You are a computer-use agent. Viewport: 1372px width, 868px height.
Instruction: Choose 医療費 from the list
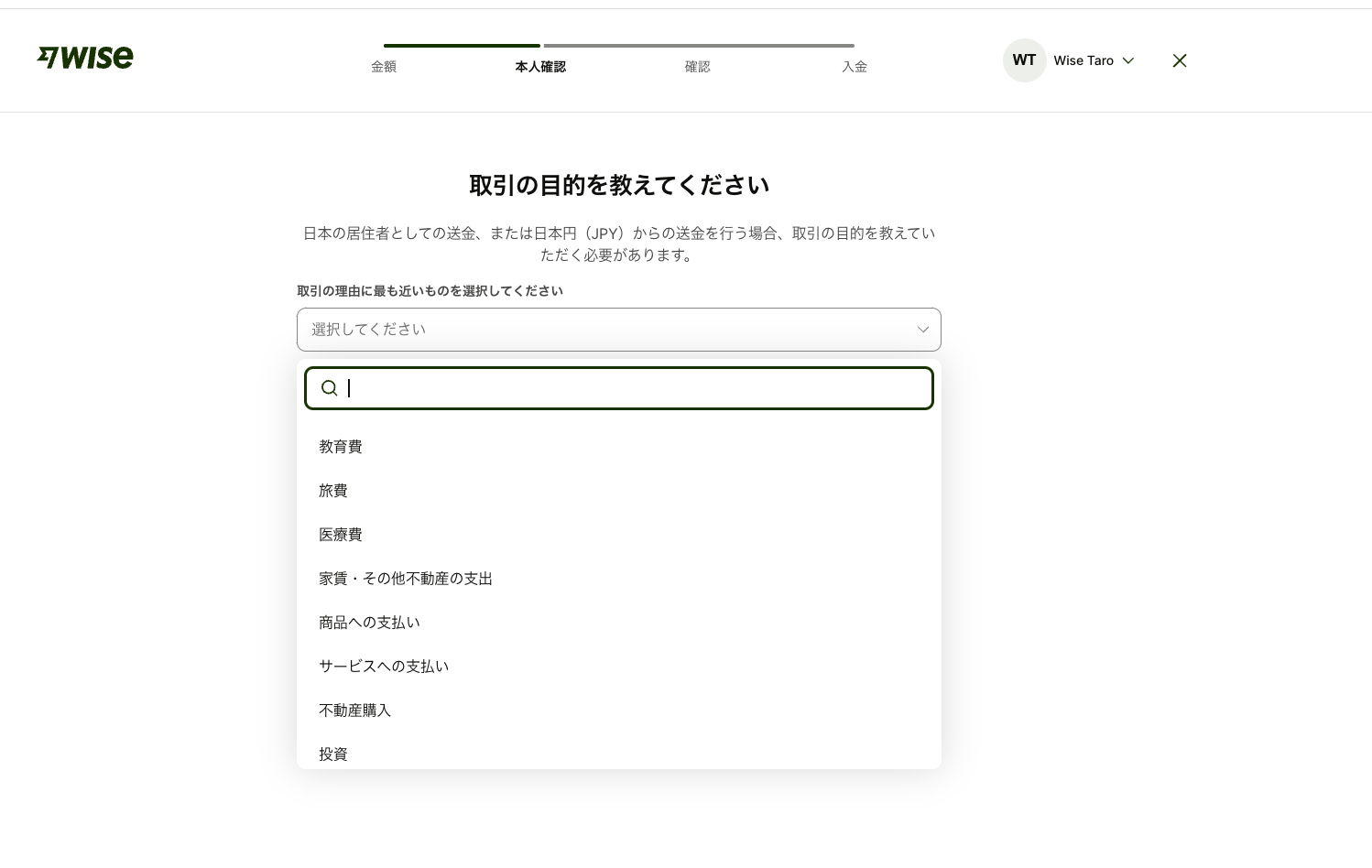[x=341, y=535]
